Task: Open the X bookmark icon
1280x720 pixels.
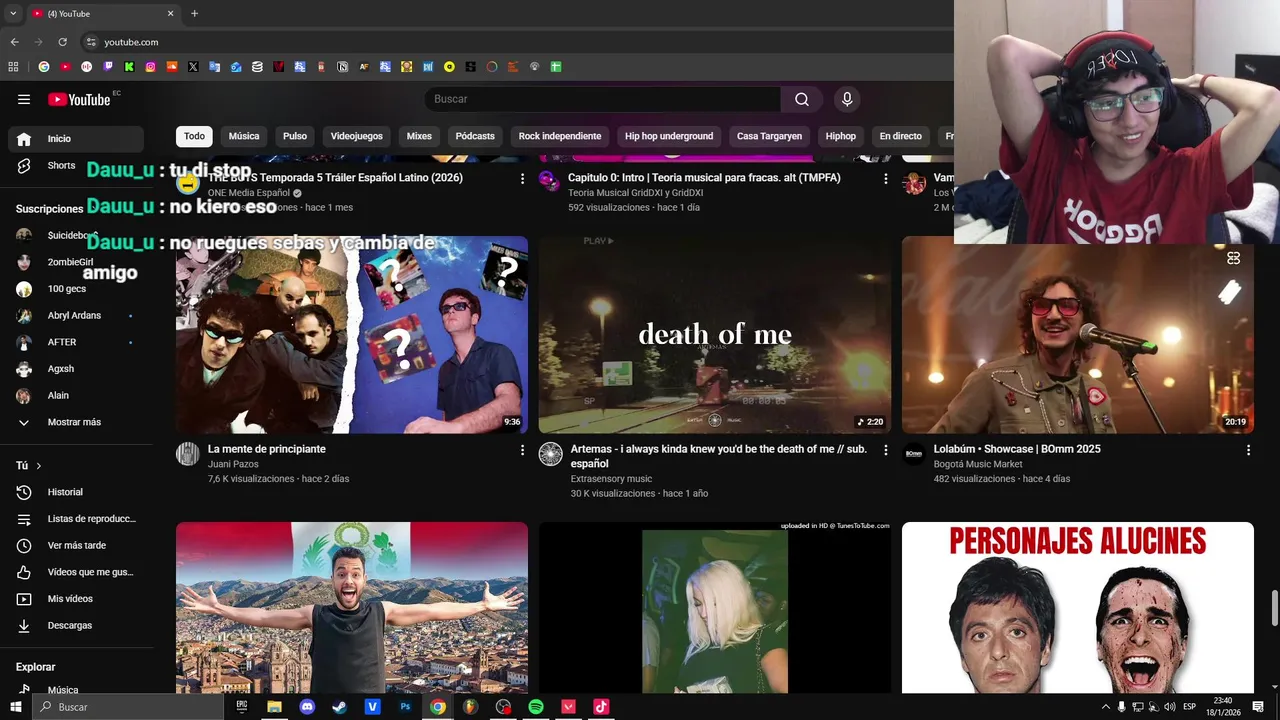Action: tap(193, 67)
